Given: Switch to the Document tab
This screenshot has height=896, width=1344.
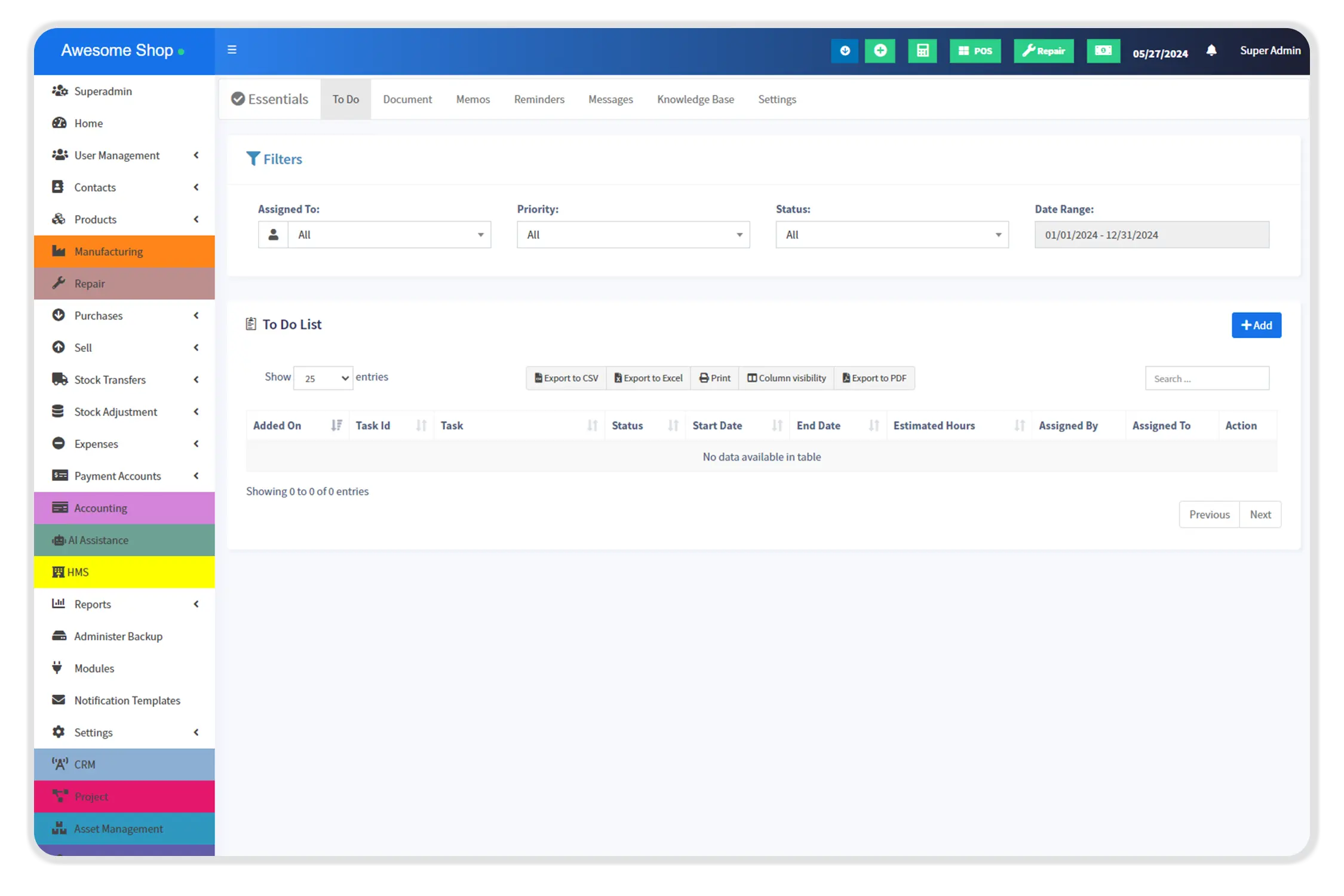Looking at the screenshot, I should (x=407, y=99).
